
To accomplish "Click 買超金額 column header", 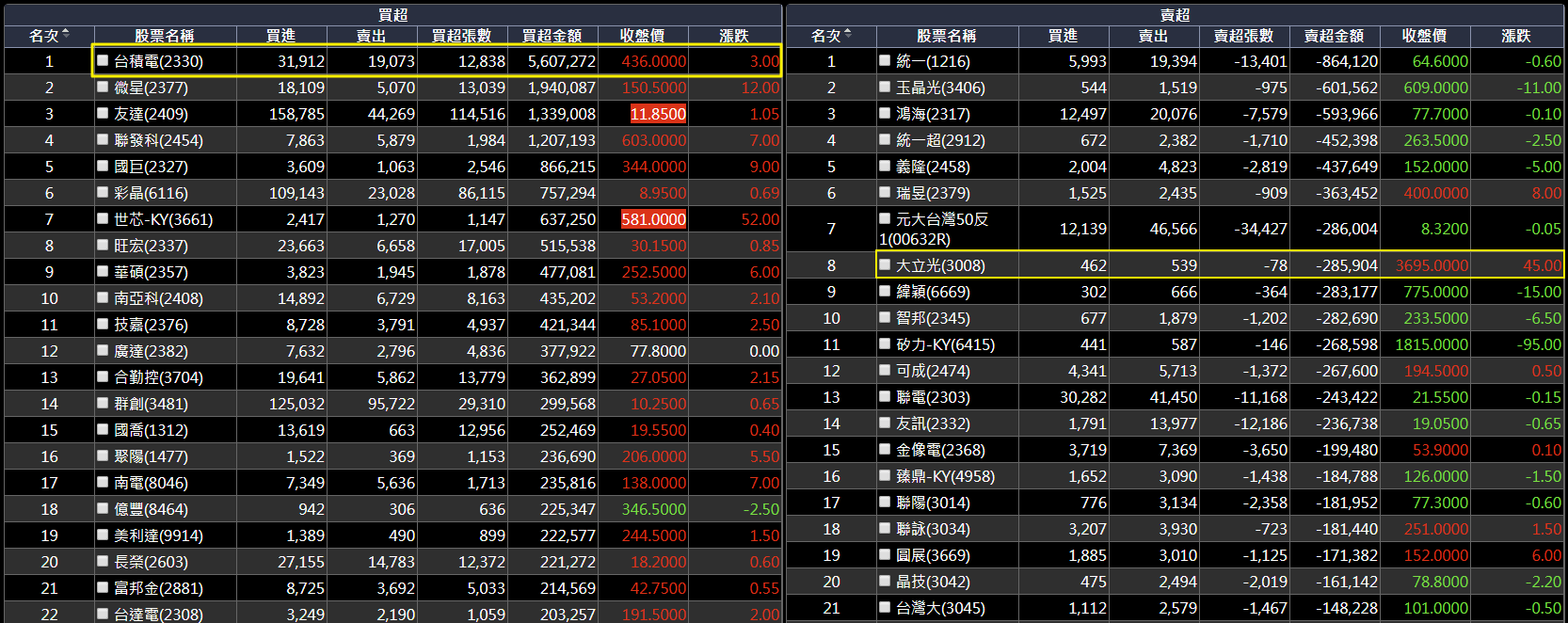I will (x=552, y=36).
